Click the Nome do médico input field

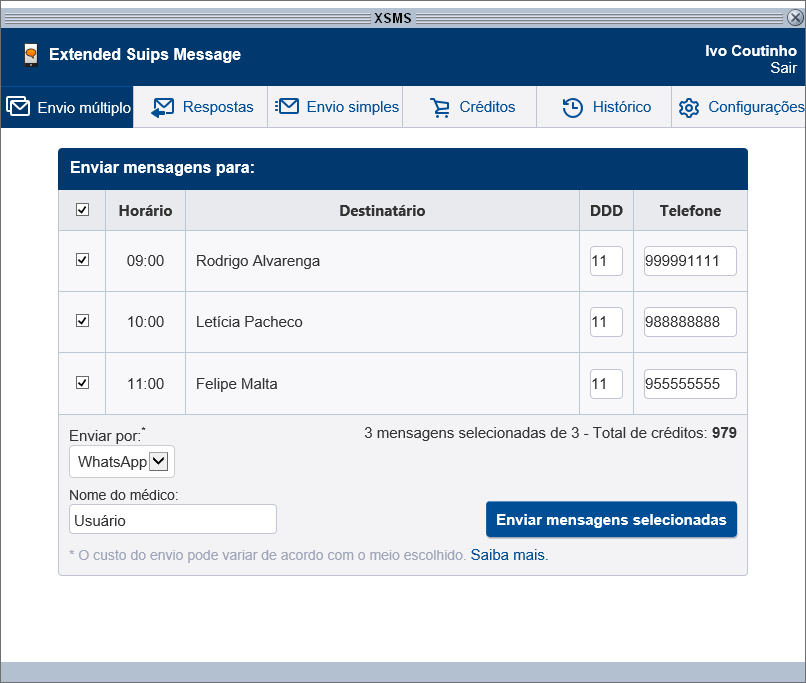point(172,519)
